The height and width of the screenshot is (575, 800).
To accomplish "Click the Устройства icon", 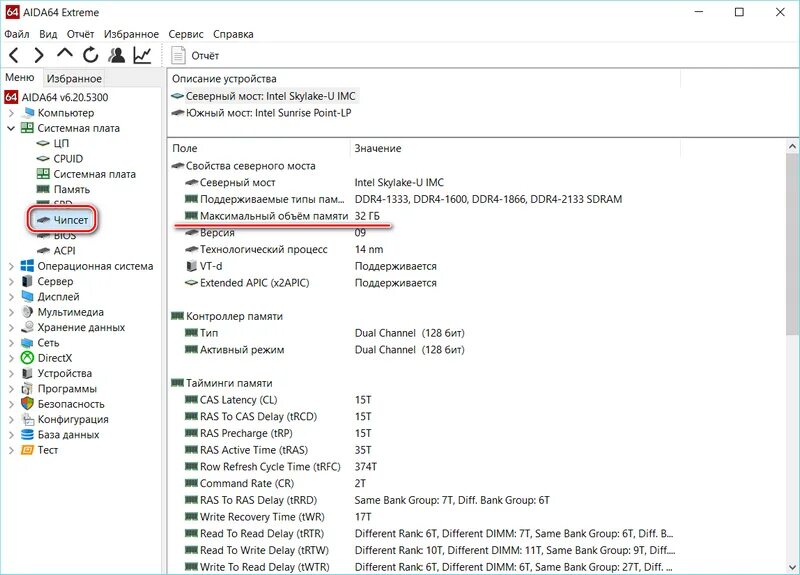I will [x=27, y=373].
